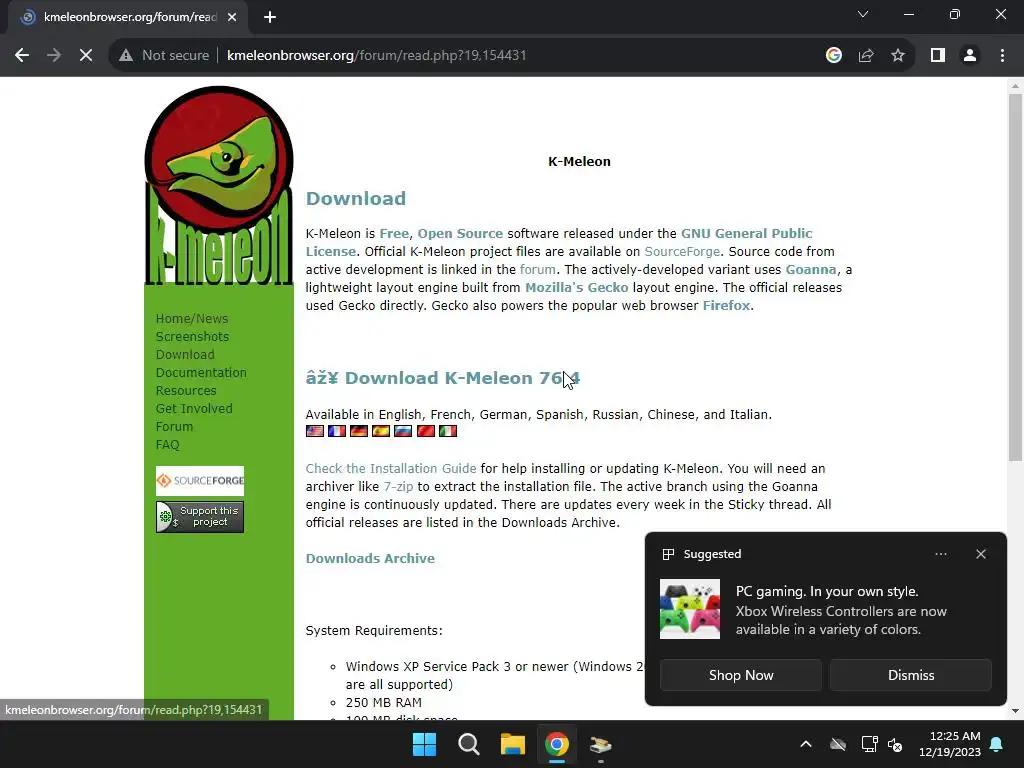
Task: Close the kmeleonbrowser.org tab
Action: 232,17
